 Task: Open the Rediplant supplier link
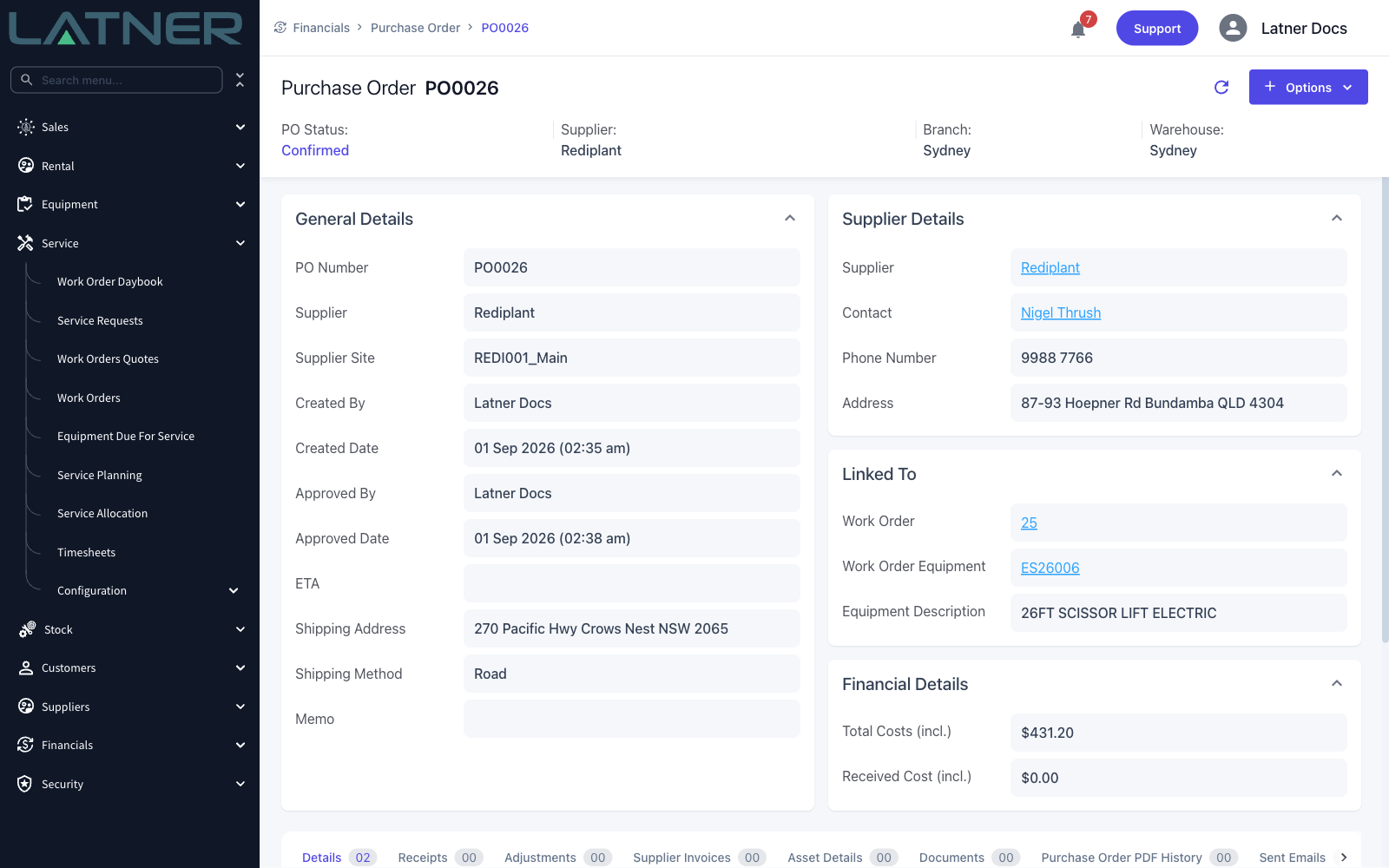click(1050, 267)
